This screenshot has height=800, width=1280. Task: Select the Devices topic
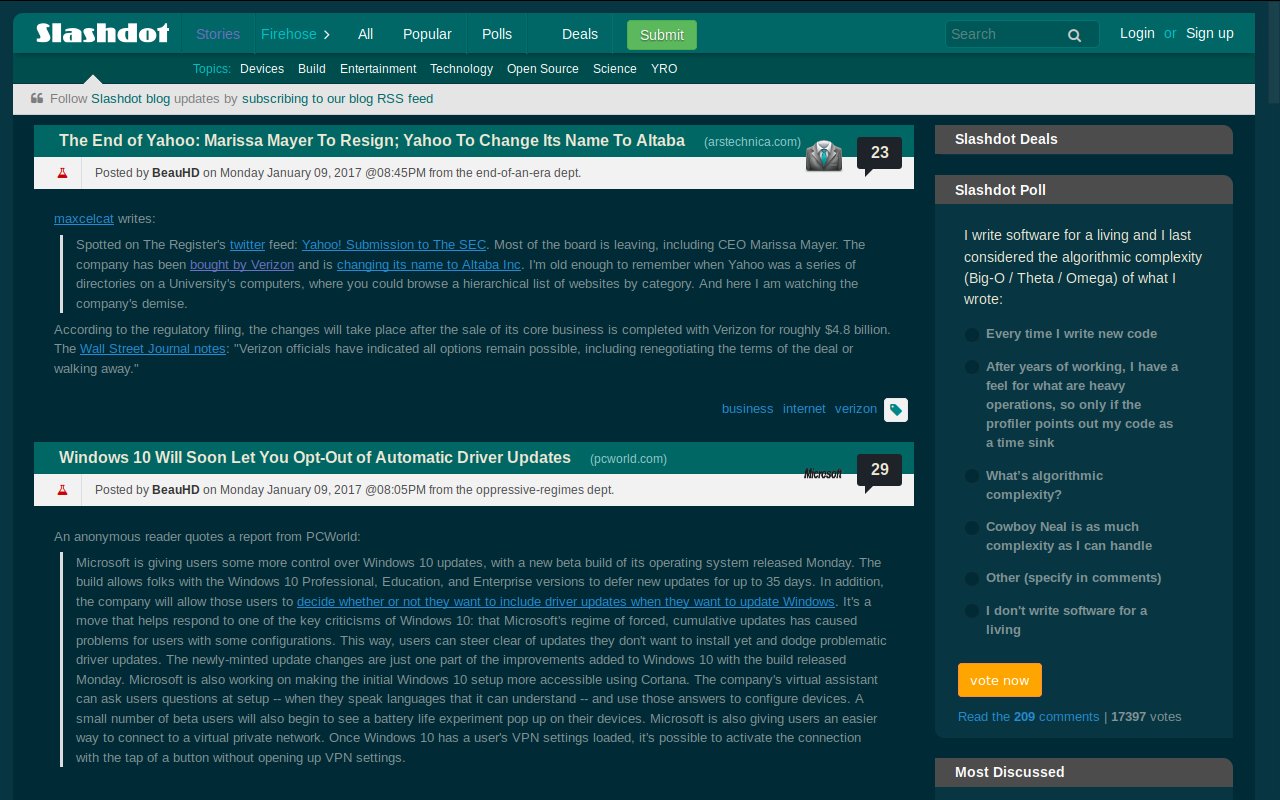262,69
